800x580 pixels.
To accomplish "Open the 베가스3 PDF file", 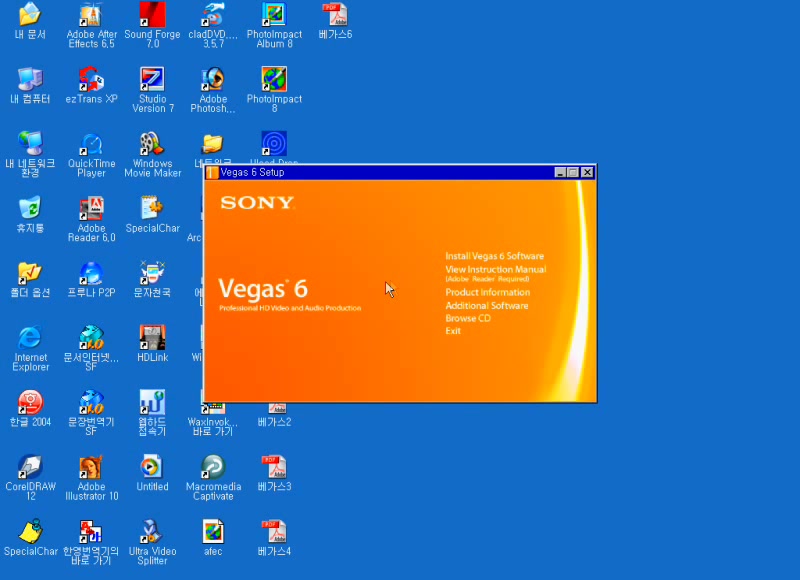I will coord(274,467).
